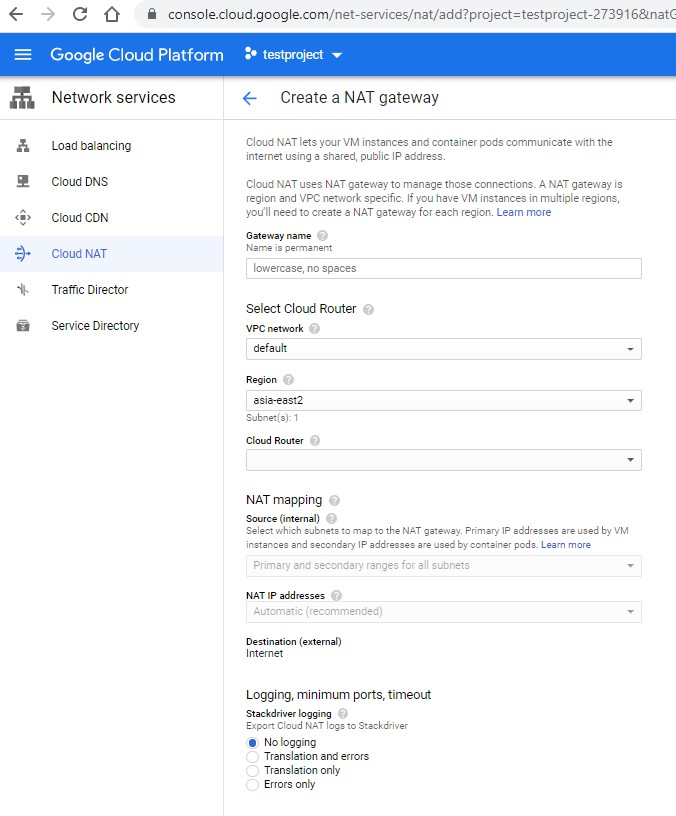
Task: Open the VPC network dropdown
Action: tap(443, 349)
